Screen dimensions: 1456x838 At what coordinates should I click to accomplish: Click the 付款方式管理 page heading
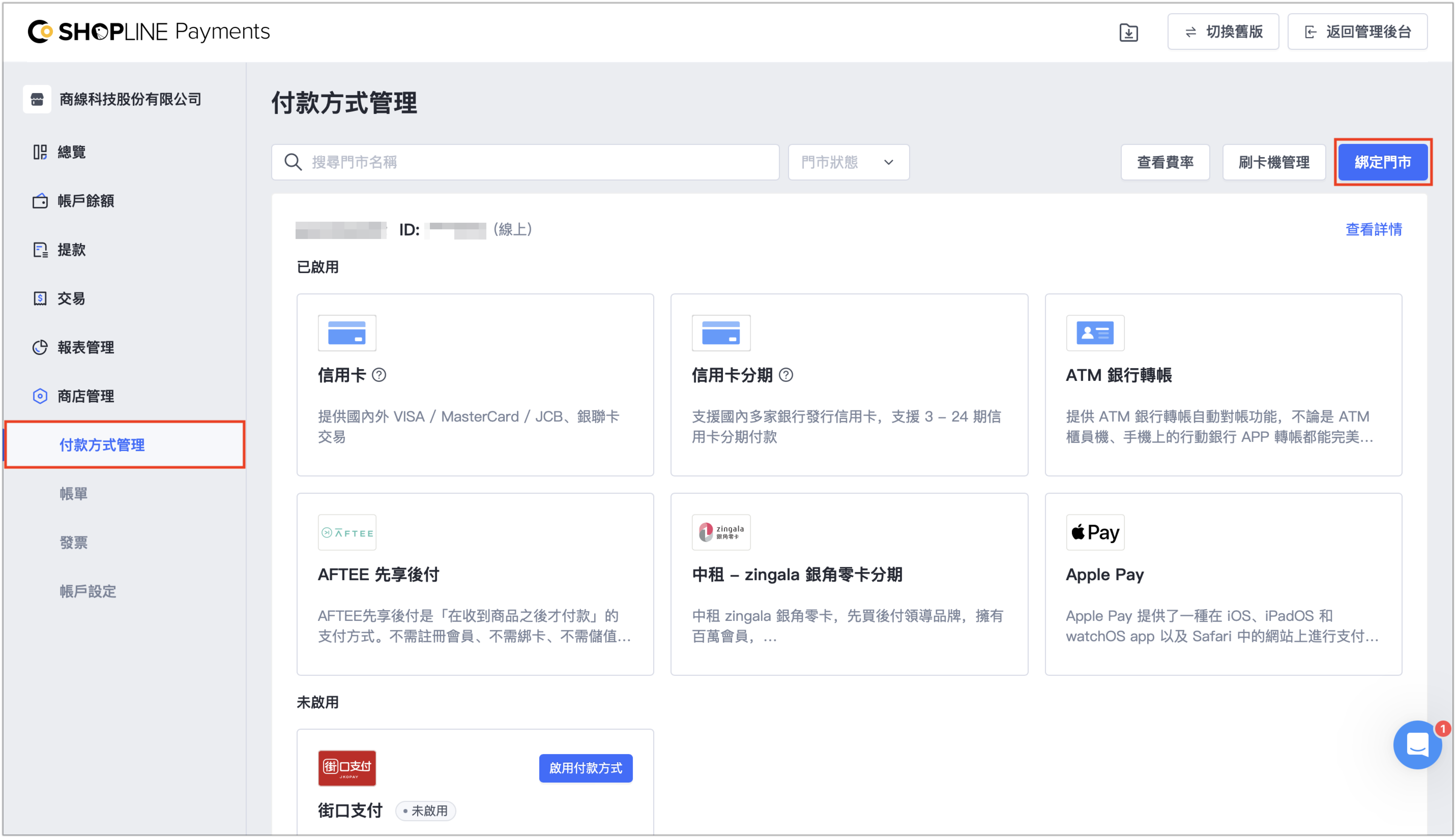(344, 103)
